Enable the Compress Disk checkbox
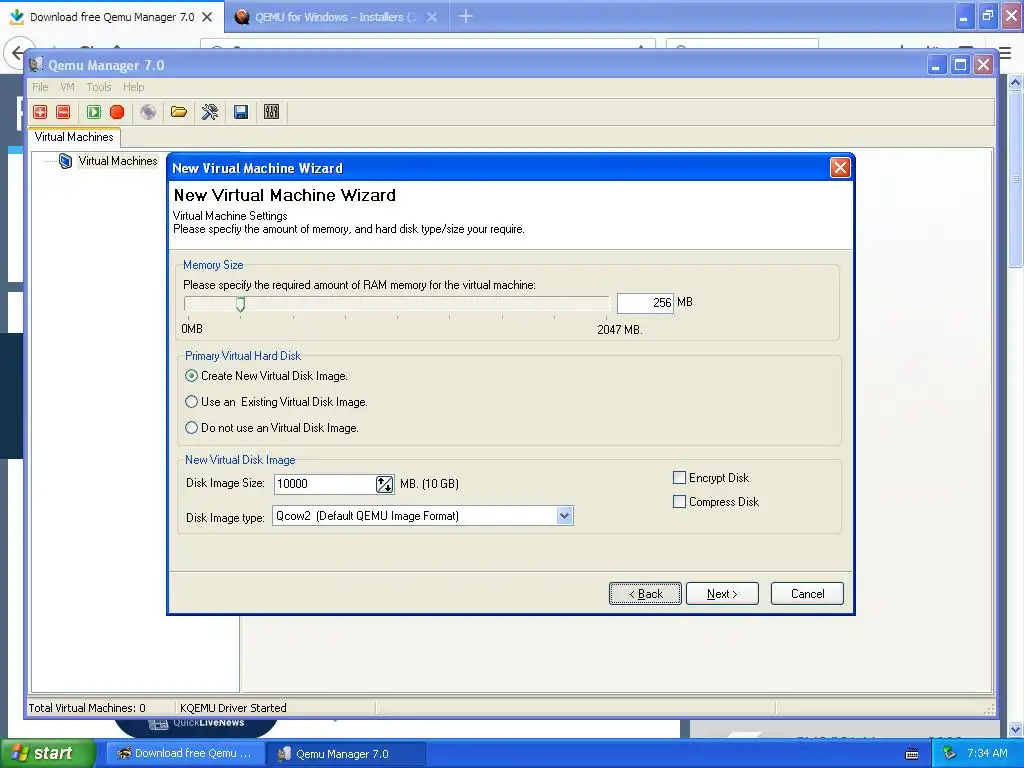The image size is (1024, 768). tap(679, 502)
